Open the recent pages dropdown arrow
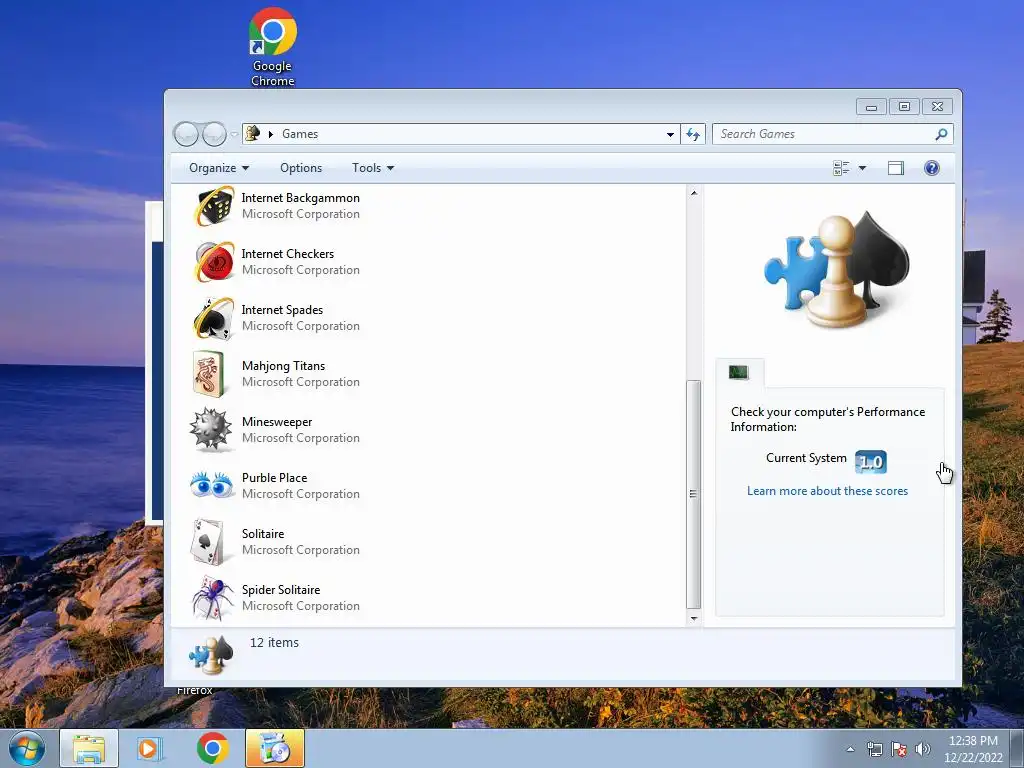 (x=234, y=134)
